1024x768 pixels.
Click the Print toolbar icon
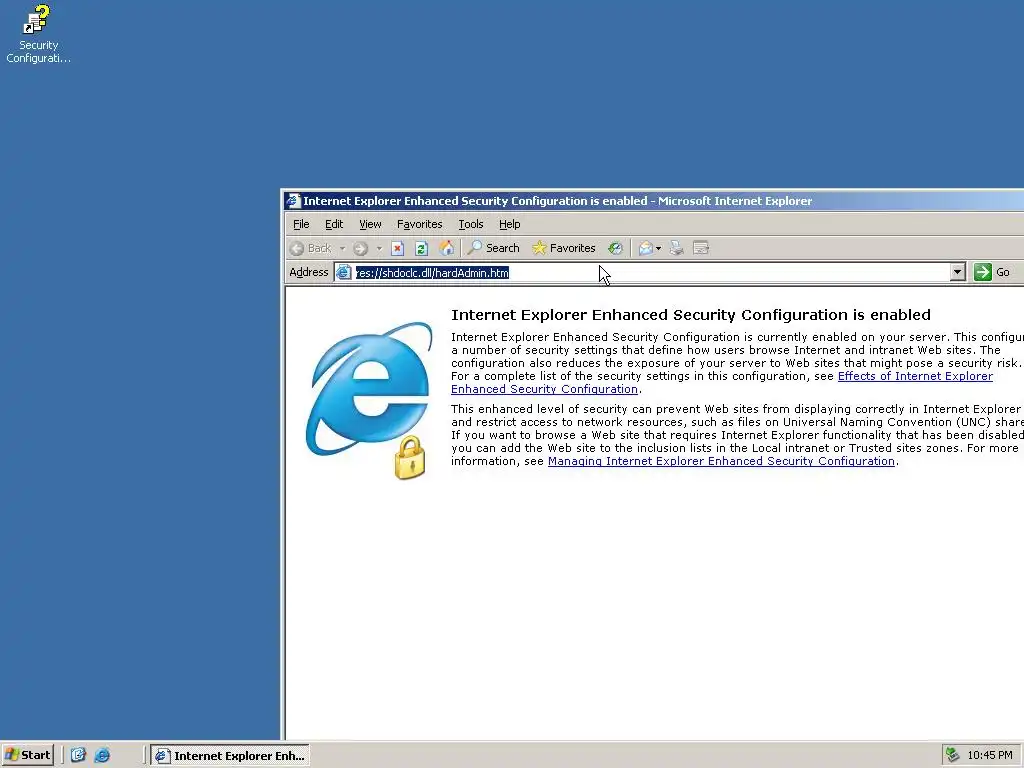pos(677,248)
